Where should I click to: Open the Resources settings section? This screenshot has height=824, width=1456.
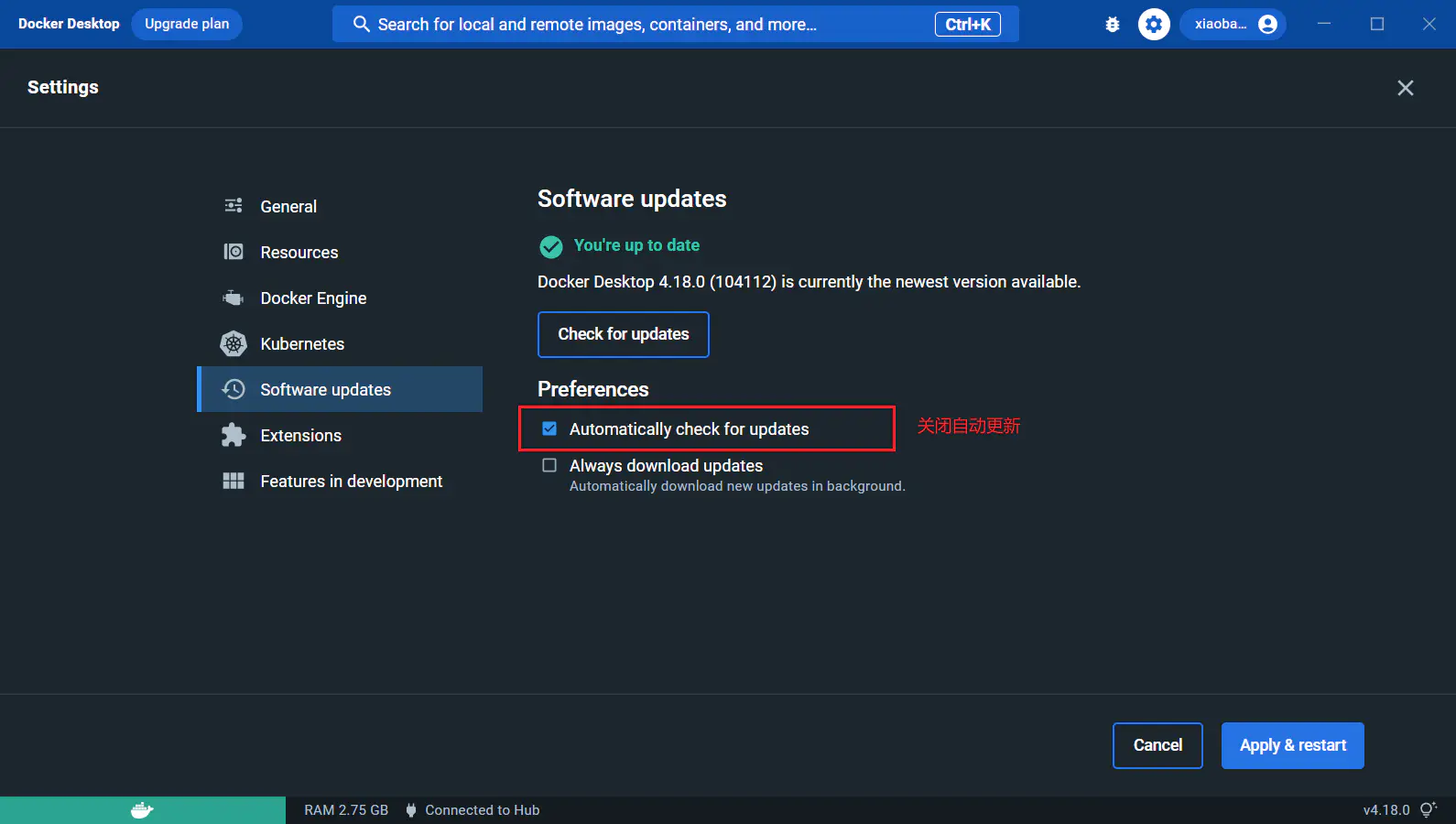tap(340, 252)
